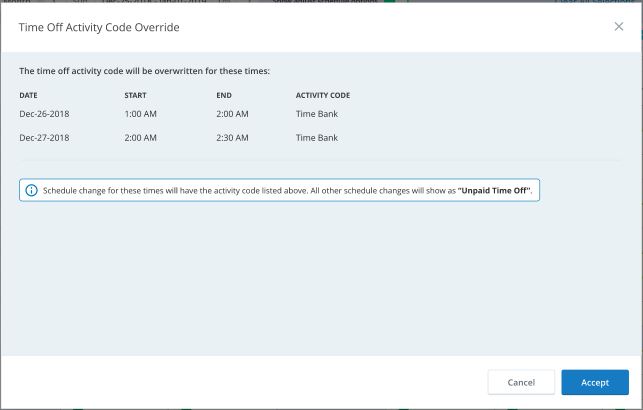Click the bold "Unpaid Time Off" text

(496, 190)
